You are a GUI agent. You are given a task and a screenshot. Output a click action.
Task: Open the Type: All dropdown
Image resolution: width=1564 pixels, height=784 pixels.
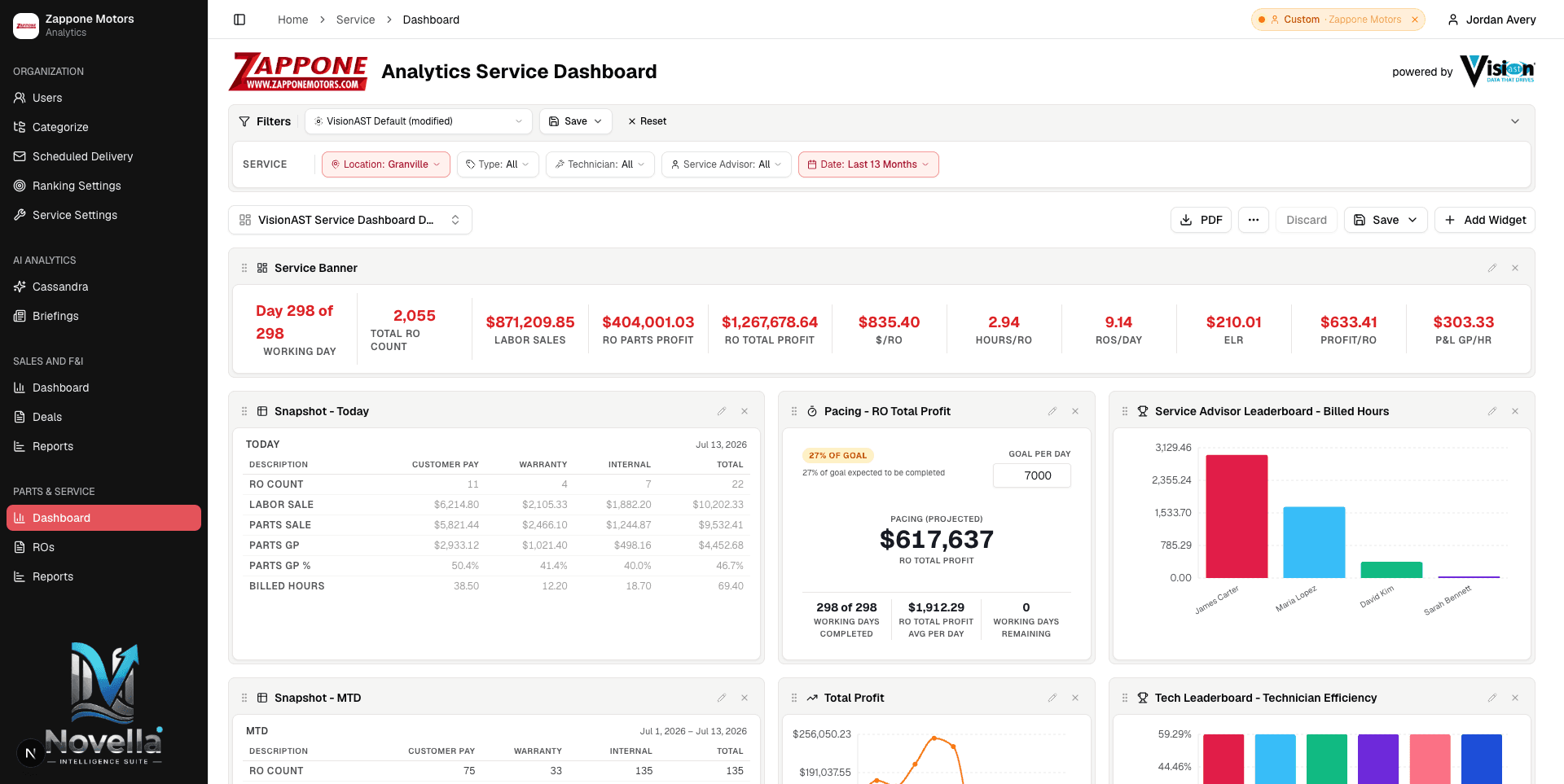(x=498, y=164)
